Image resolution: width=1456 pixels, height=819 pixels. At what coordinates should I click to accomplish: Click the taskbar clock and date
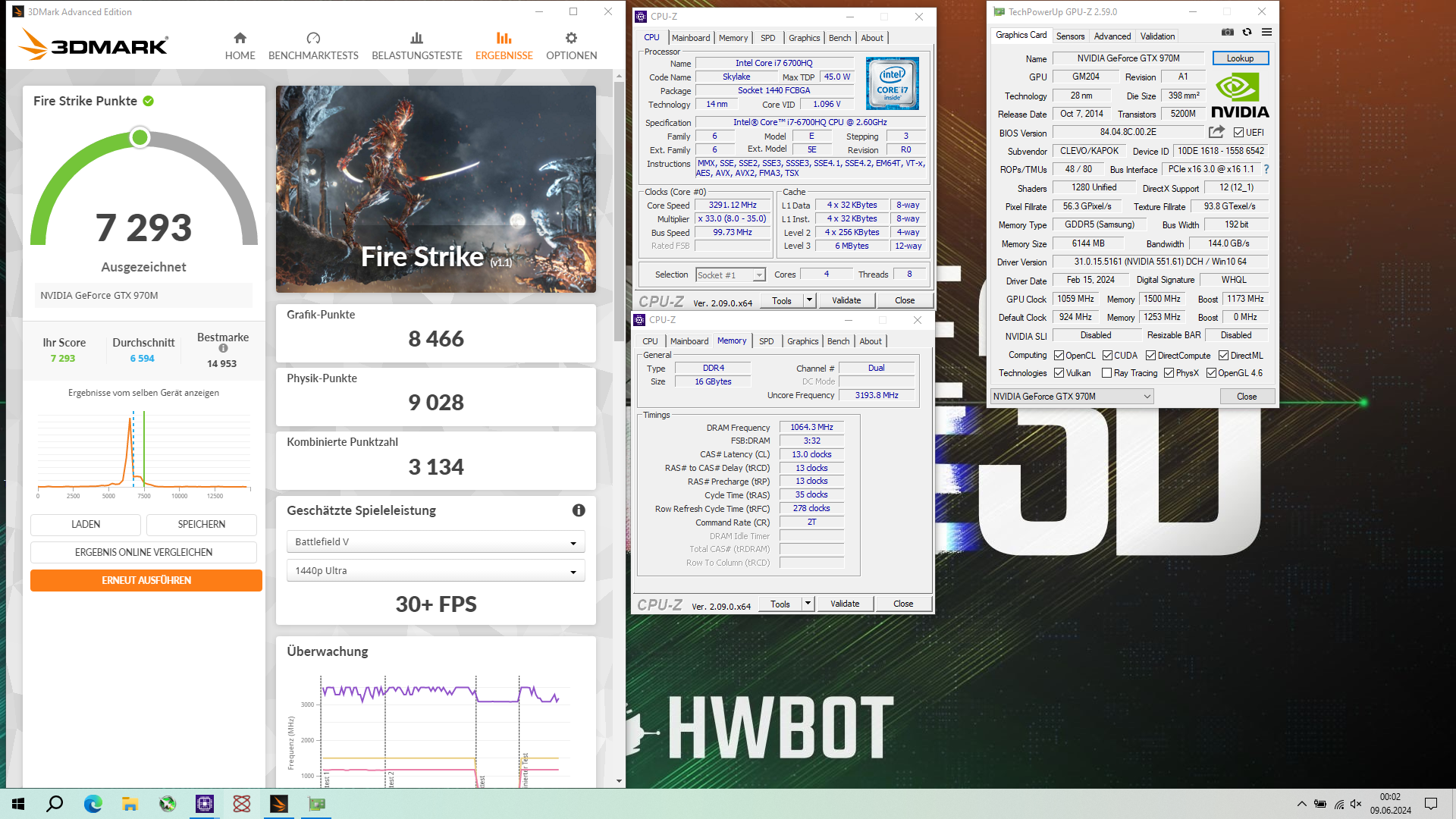point(1390,804)
